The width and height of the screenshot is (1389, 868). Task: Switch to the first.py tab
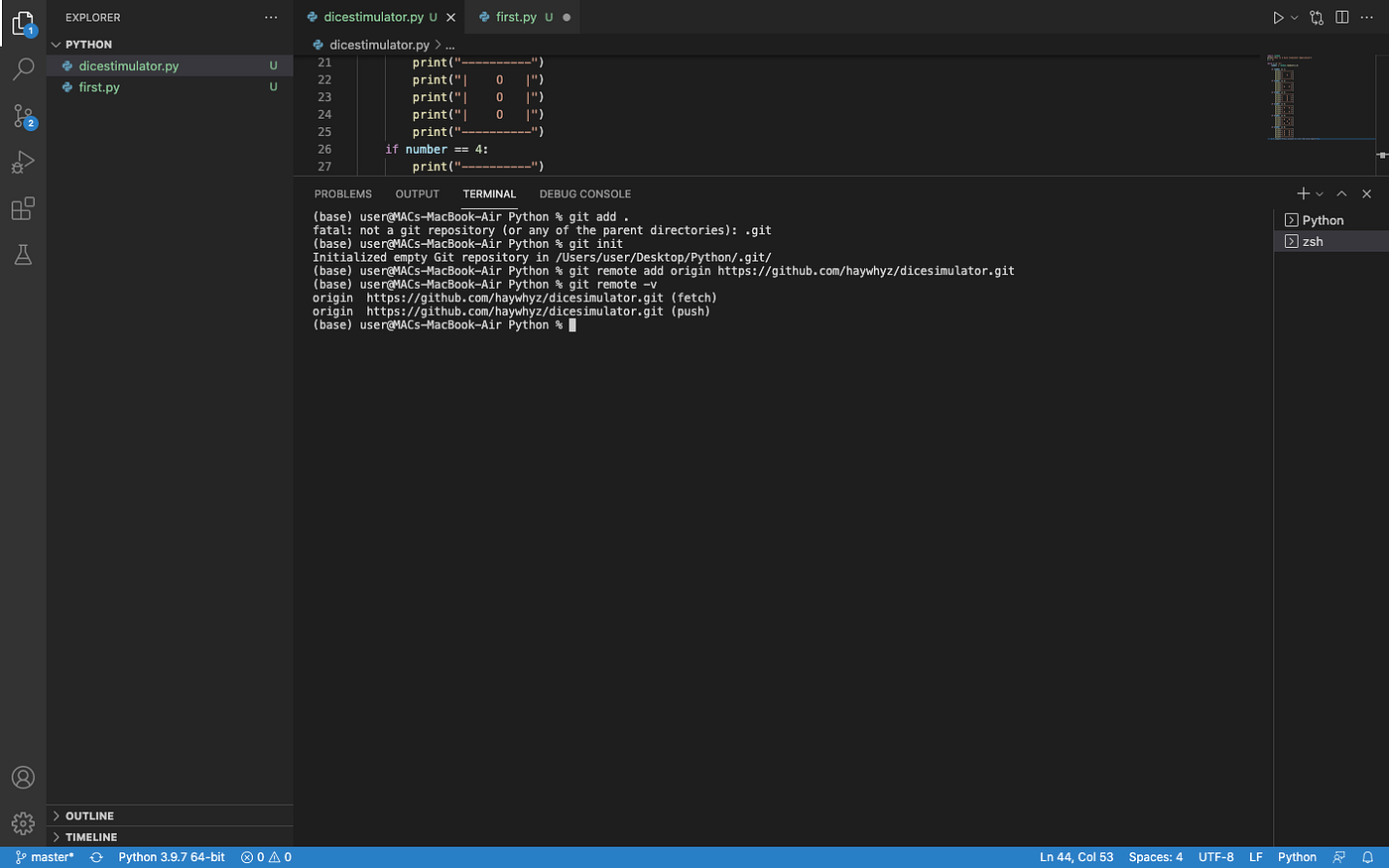[516, 17]
